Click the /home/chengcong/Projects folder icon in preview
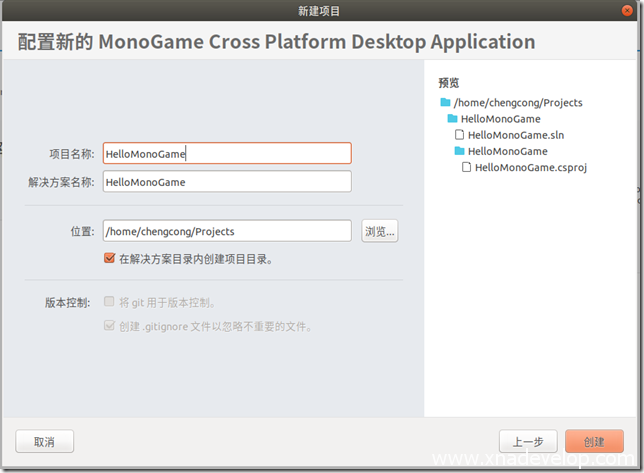 point(445,103)
